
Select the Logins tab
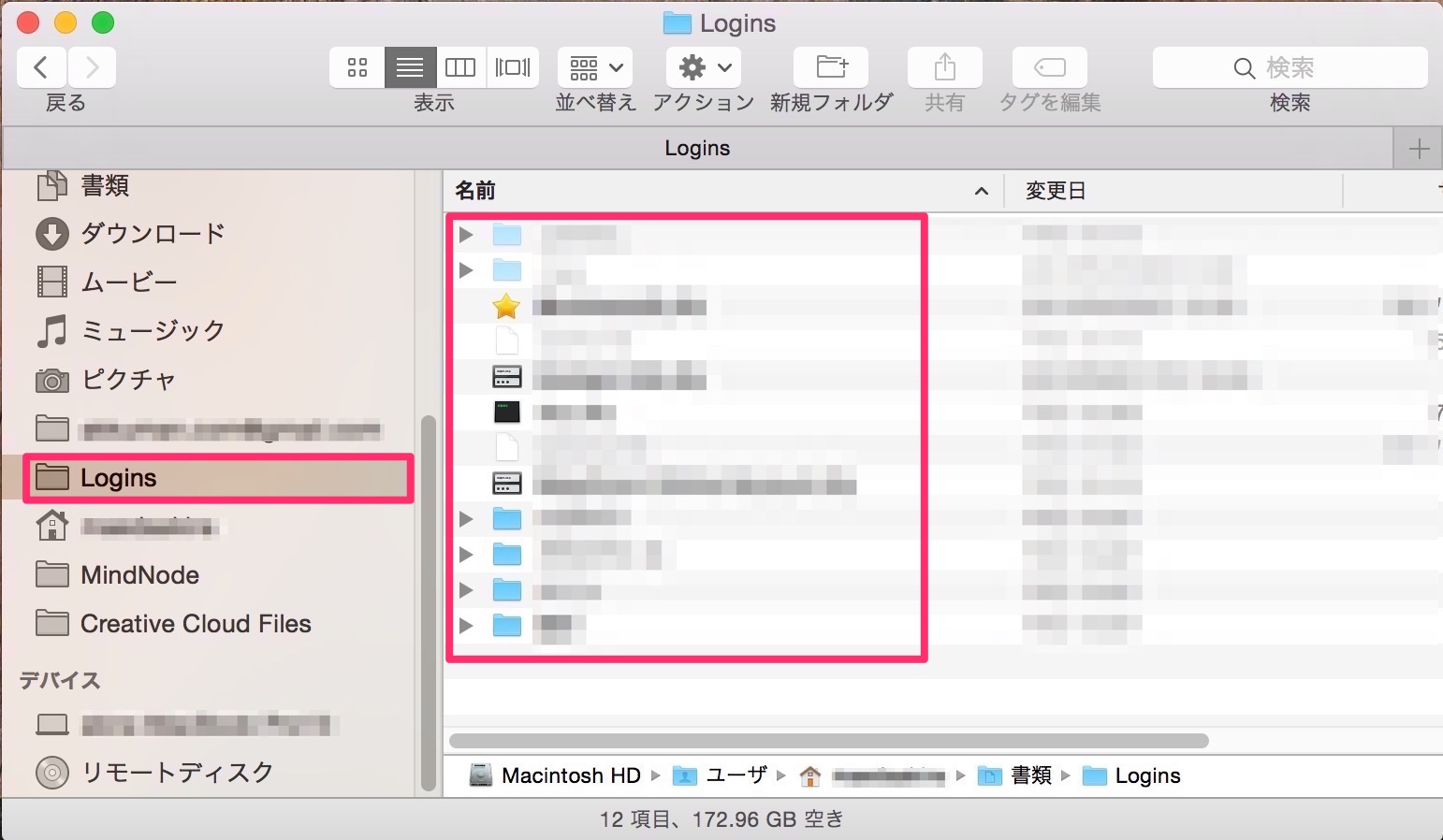click(697, 148)
